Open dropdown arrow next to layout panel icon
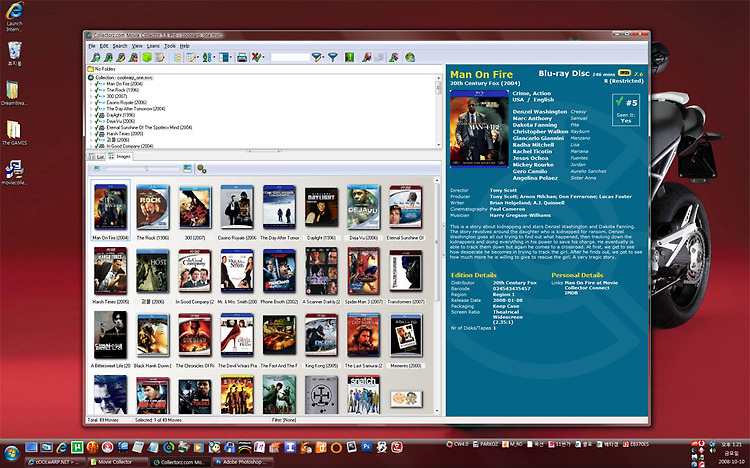Viewport: 750px width, 468px height. [x=230, y=57]
